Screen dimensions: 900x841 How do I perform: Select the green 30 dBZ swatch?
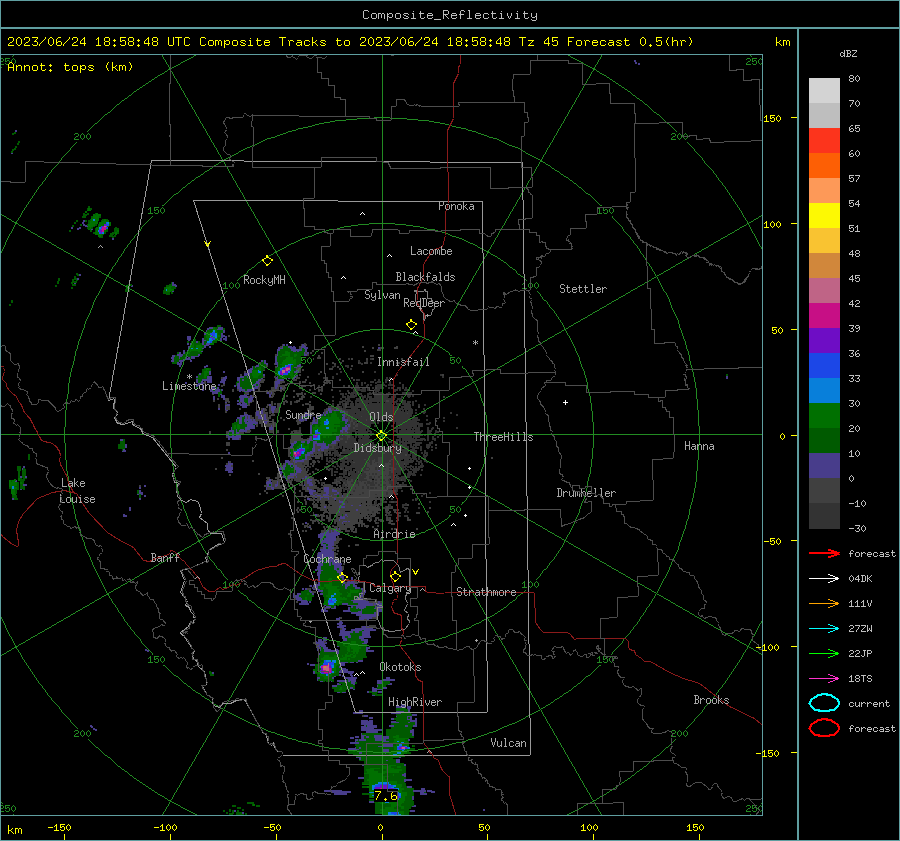click(x=824, y=415)
